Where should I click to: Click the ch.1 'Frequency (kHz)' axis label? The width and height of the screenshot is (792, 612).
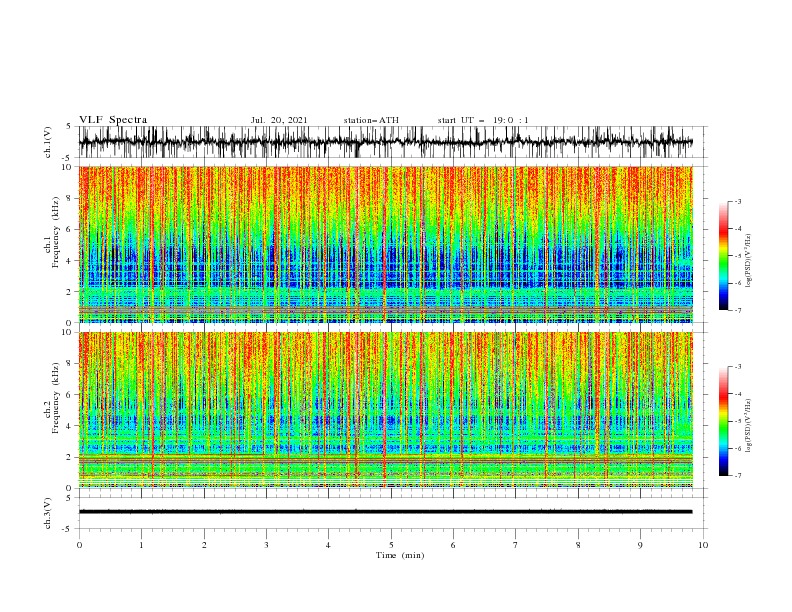(x=56, y=232)
